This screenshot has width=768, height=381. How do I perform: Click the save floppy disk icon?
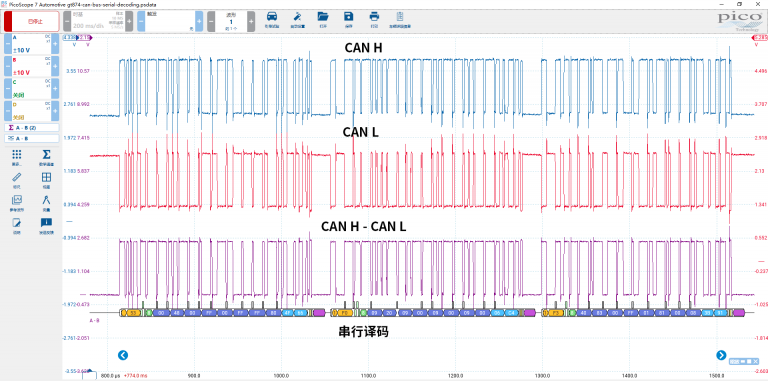pos(348,18)
